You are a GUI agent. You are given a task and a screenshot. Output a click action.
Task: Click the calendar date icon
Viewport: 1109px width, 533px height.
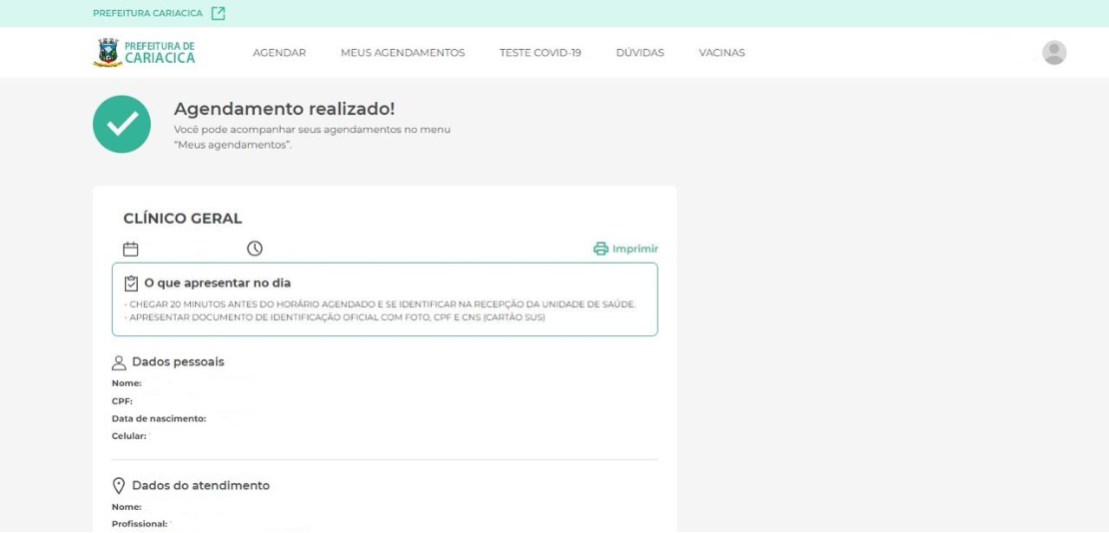point(131,249)
